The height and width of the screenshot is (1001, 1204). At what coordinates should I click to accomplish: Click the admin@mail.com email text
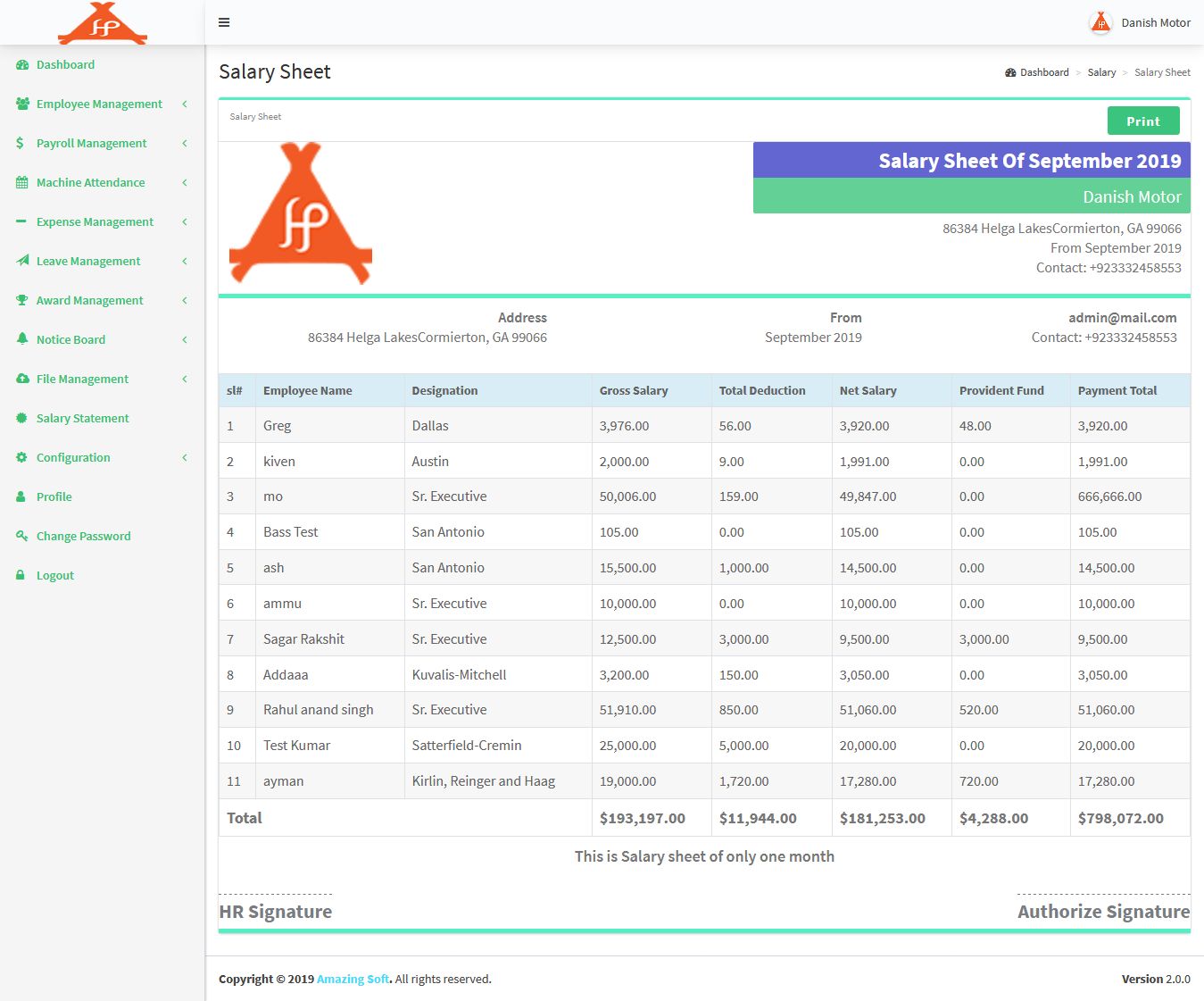pyautogui.click(x=1123, y=318)
